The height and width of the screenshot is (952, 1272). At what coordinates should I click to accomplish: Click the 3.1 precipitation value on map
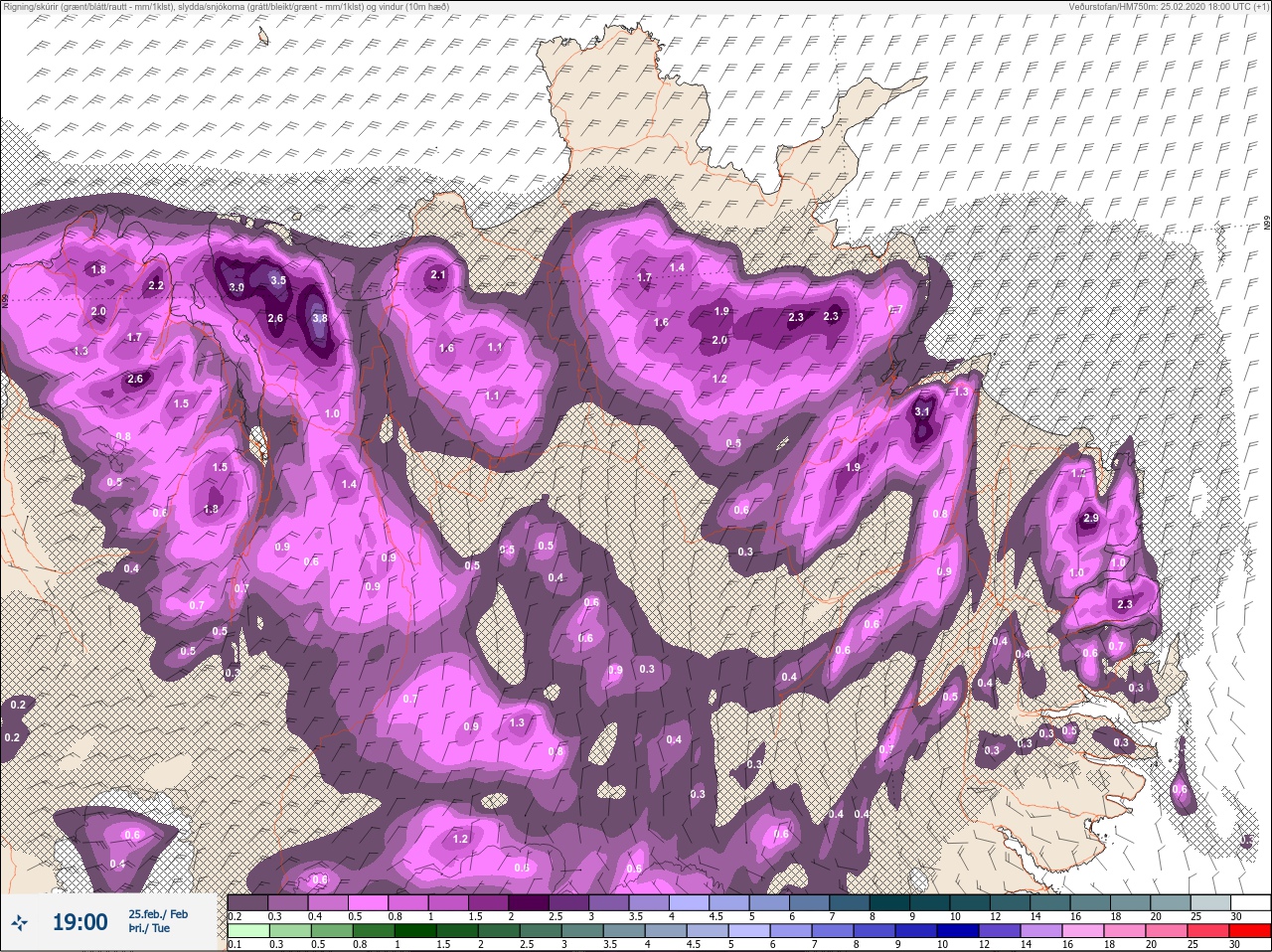click(922, 411)
